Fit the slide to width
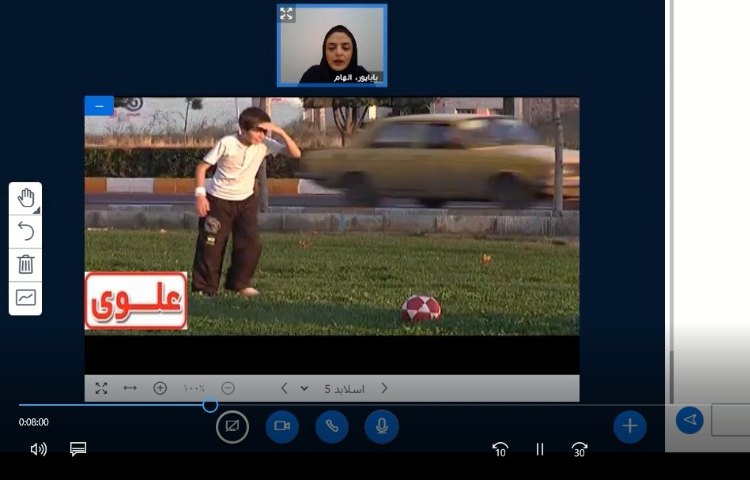Image resolution: width=750 pixels, height=480 pixels. 130,388
